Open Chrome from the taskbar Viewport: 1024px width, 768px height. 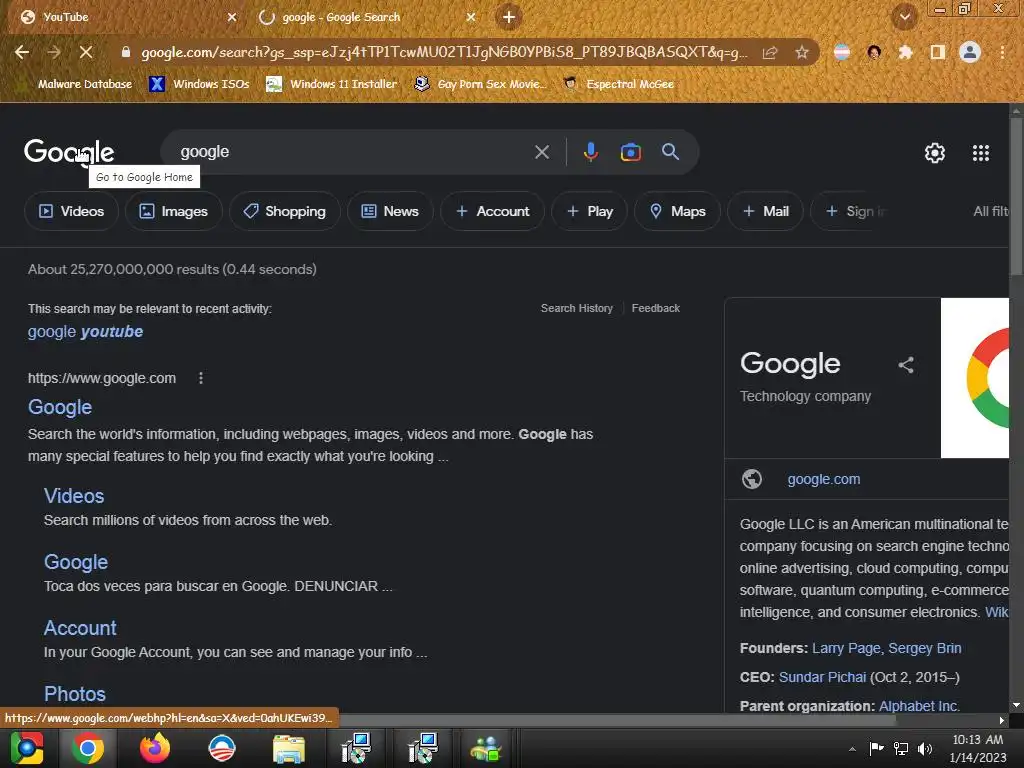click(88, 748)
